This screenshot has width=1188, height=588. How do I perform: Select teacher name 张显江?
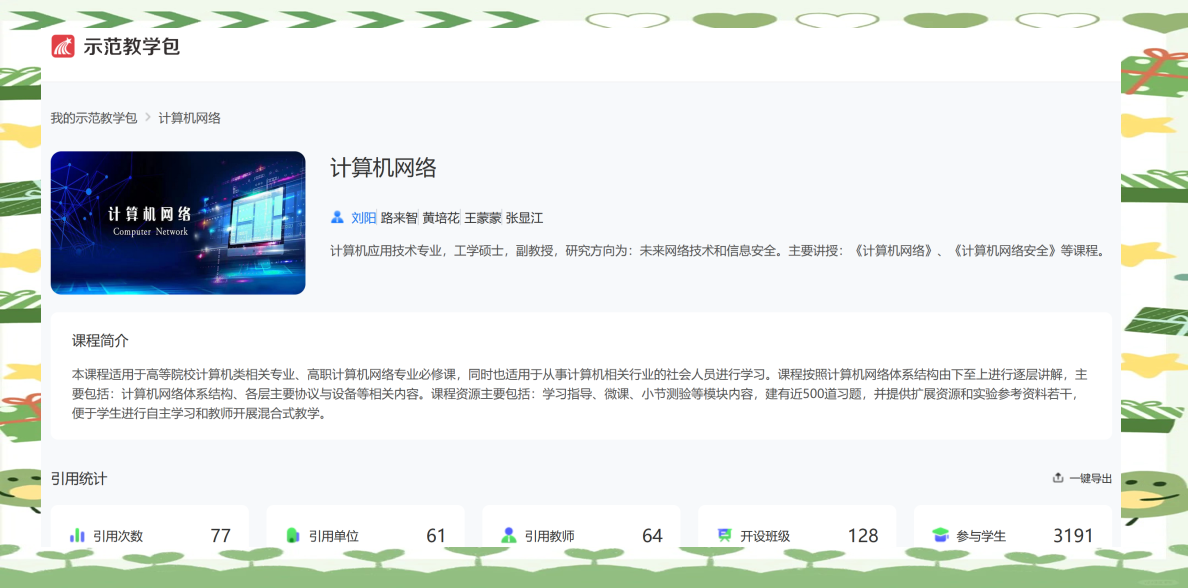point(524,218)
